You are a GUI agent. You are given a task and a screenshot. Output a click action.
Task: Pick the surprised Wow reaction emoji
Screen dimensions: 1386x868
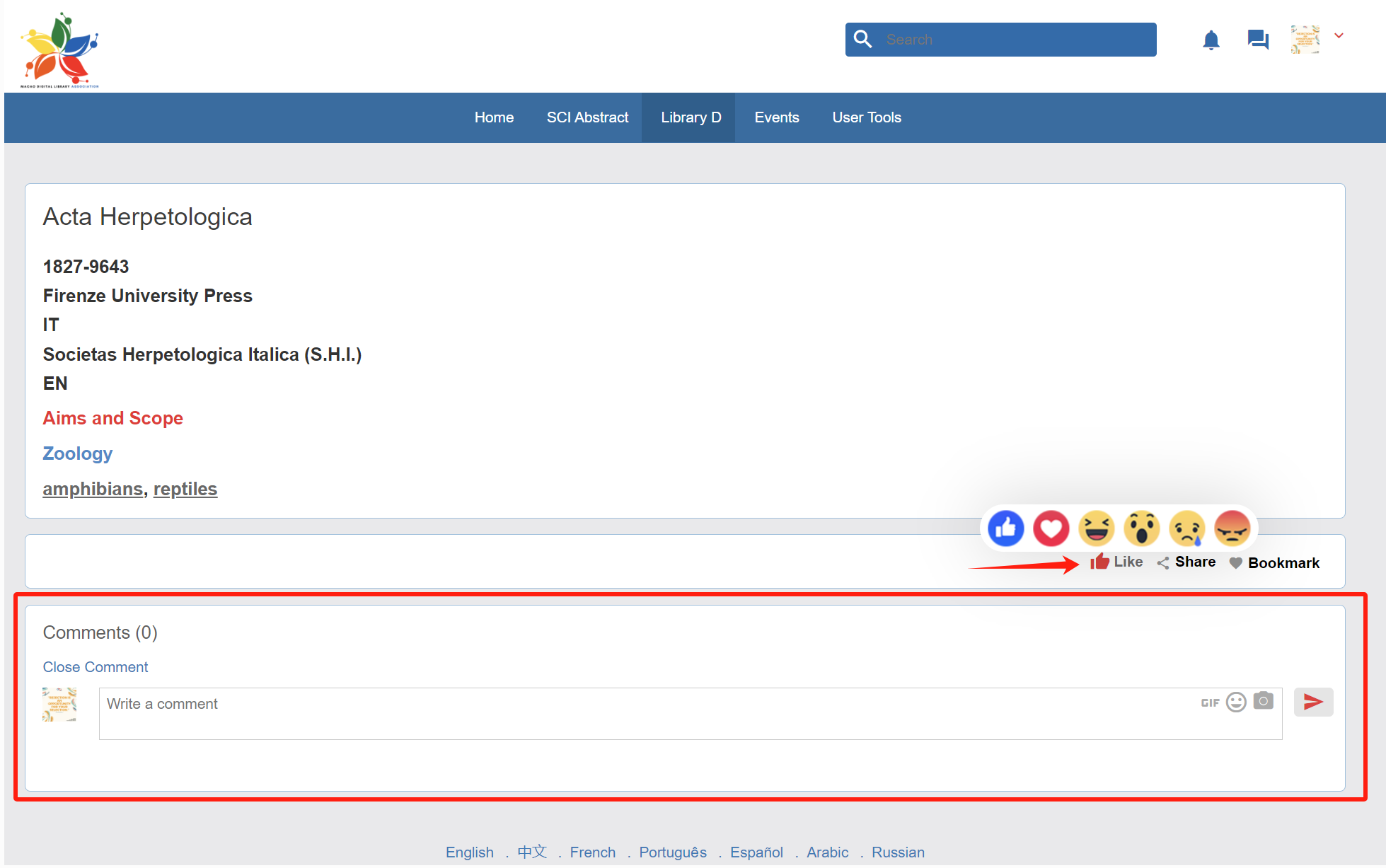tap(1141, 528)
